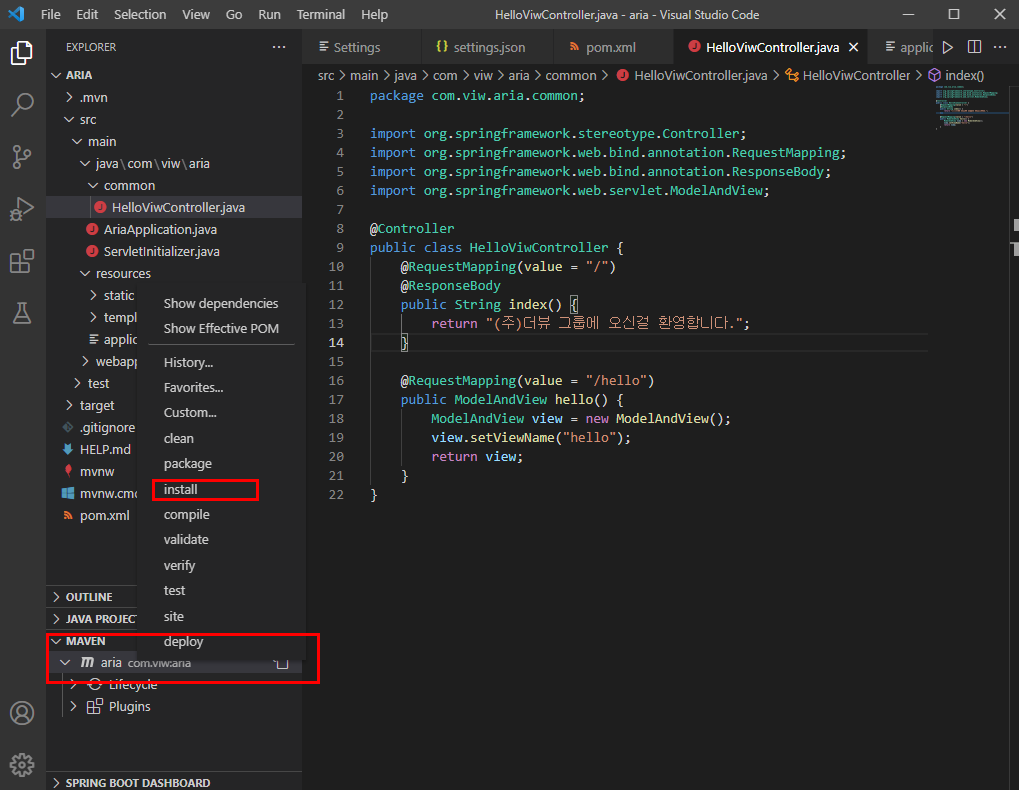
Task: Click the Plugins icon in Maven panel
Action: tap(95, 706)
